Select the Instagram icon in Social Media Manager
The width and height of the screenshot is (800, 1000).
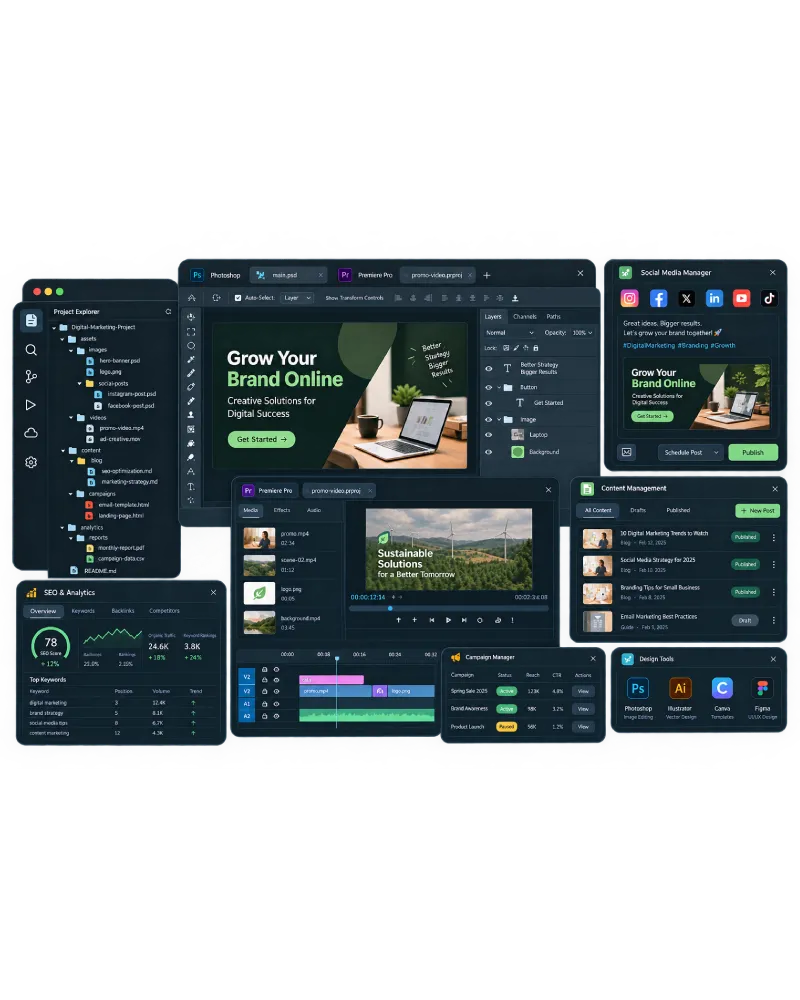point(630,298)
